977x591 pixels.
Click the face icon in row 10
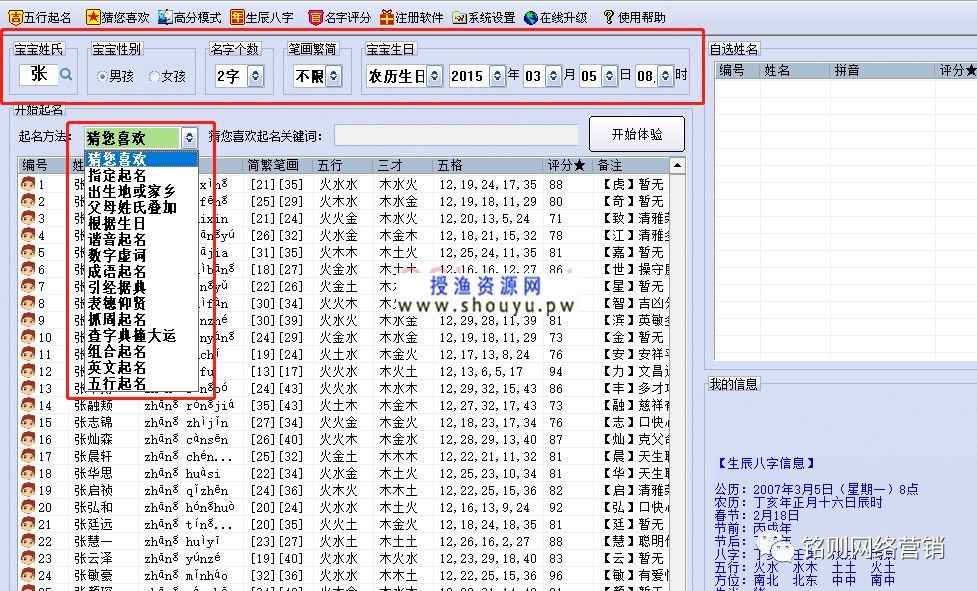[27, 337]
